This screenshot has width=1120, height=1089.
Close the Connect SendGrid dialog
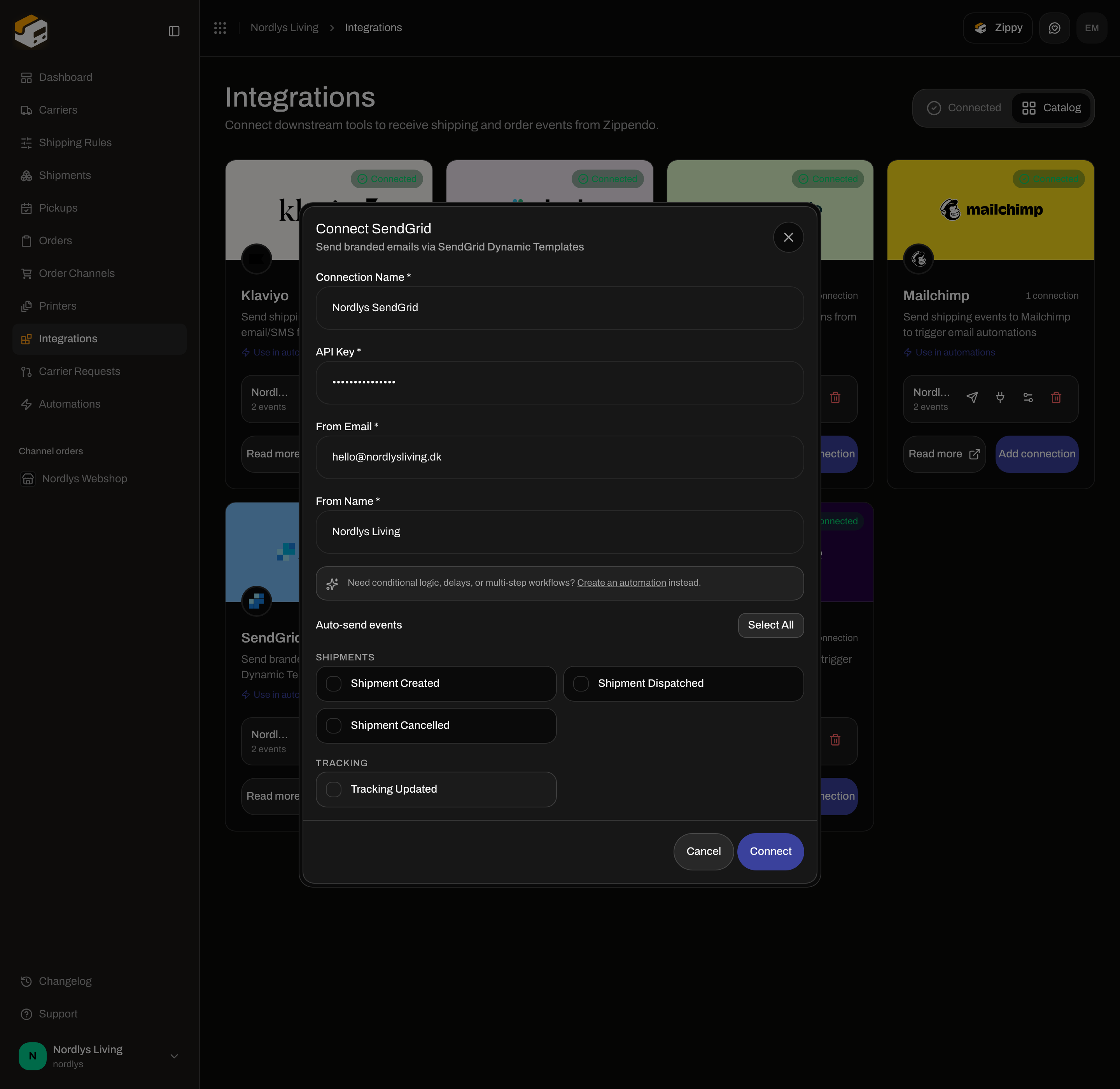point(788,237)
